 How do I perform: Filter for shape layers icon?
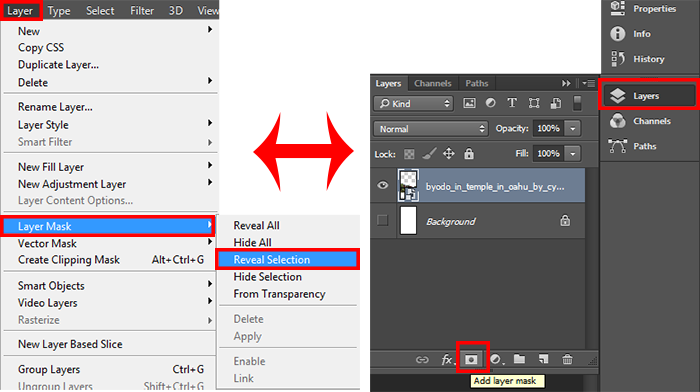[x=534, y=103]
